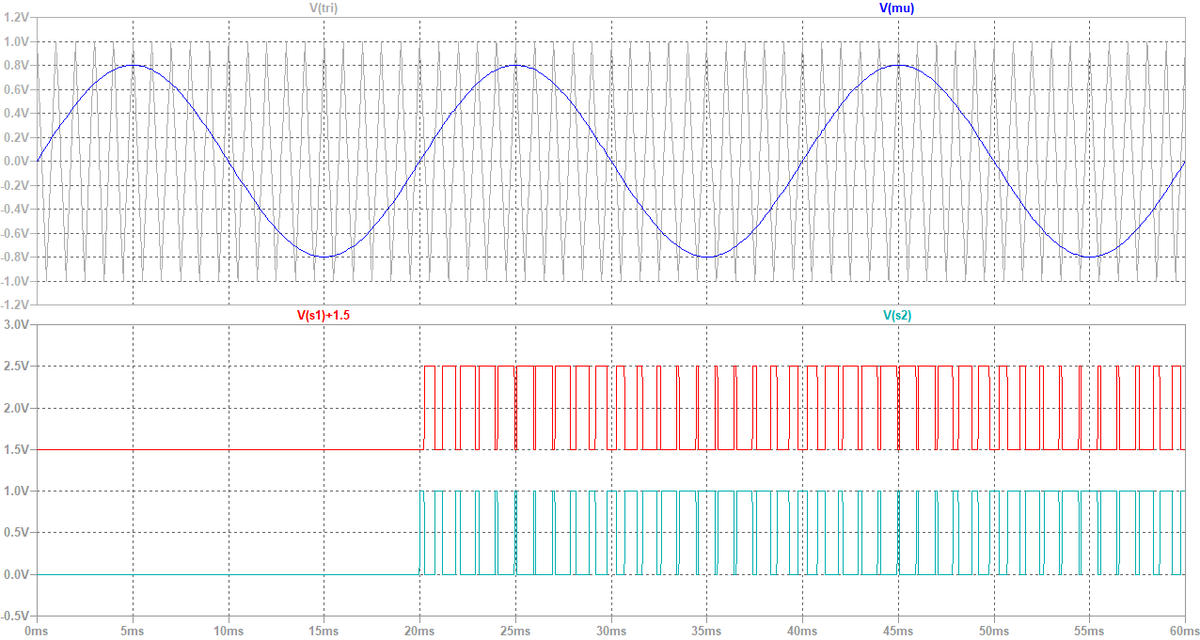Select the V(s1)+1.5 trace label
Screen dimensions: 1200x640
click(324, 314)
